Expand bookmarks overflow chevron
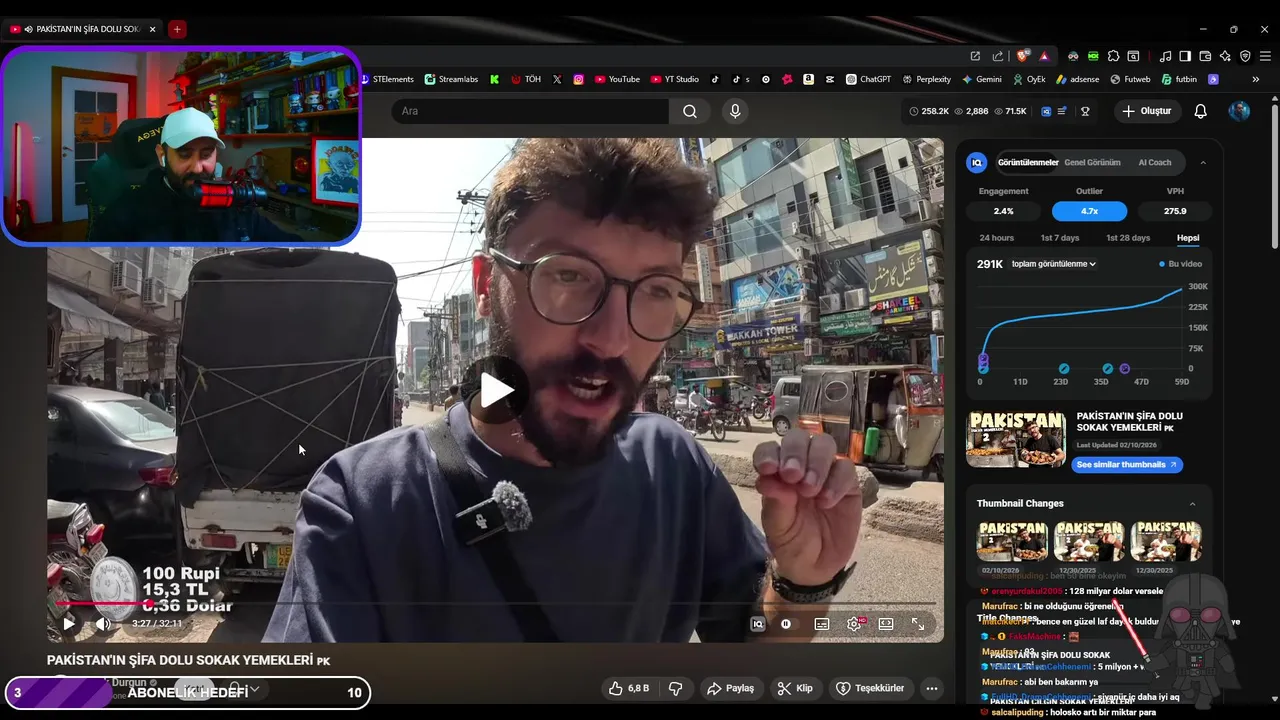The height and width of the screenshot is (720, 1280). (1256, 79)
